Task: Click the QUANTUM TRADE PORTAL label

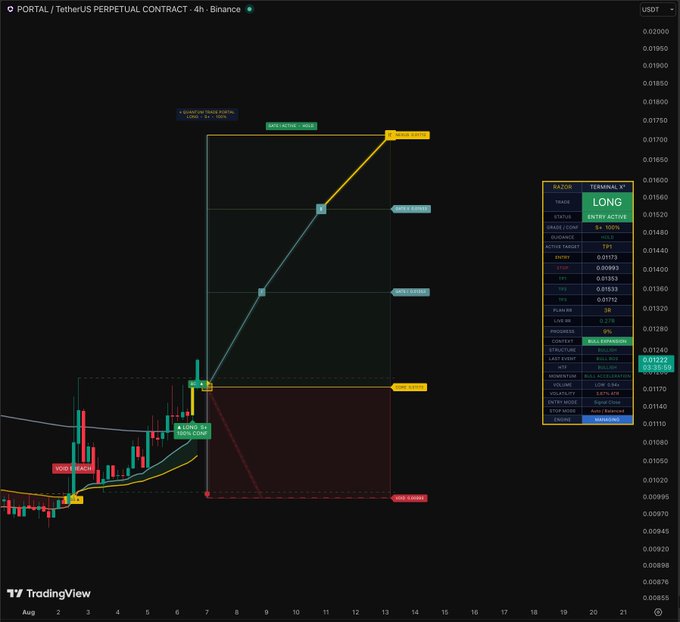Action: point(207,114)
